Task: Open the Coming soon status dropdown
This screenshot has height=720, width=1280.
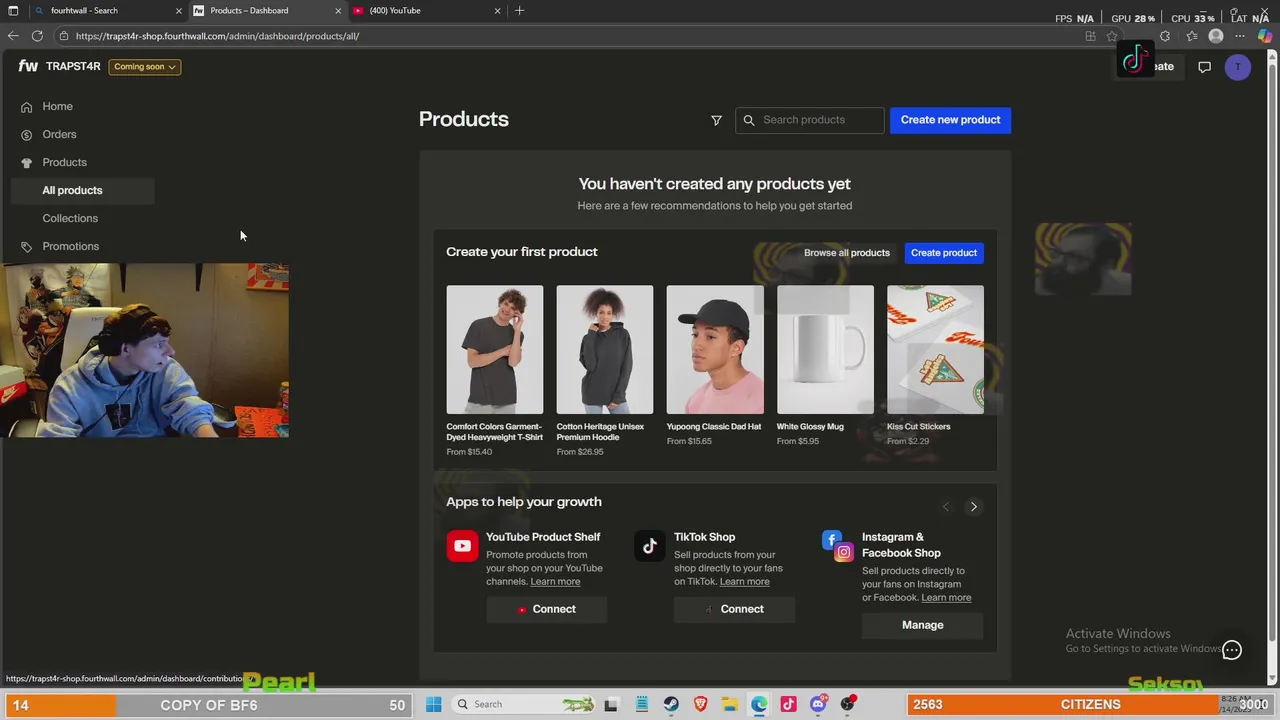Action: pyautogui.click(x=145, y=67)
